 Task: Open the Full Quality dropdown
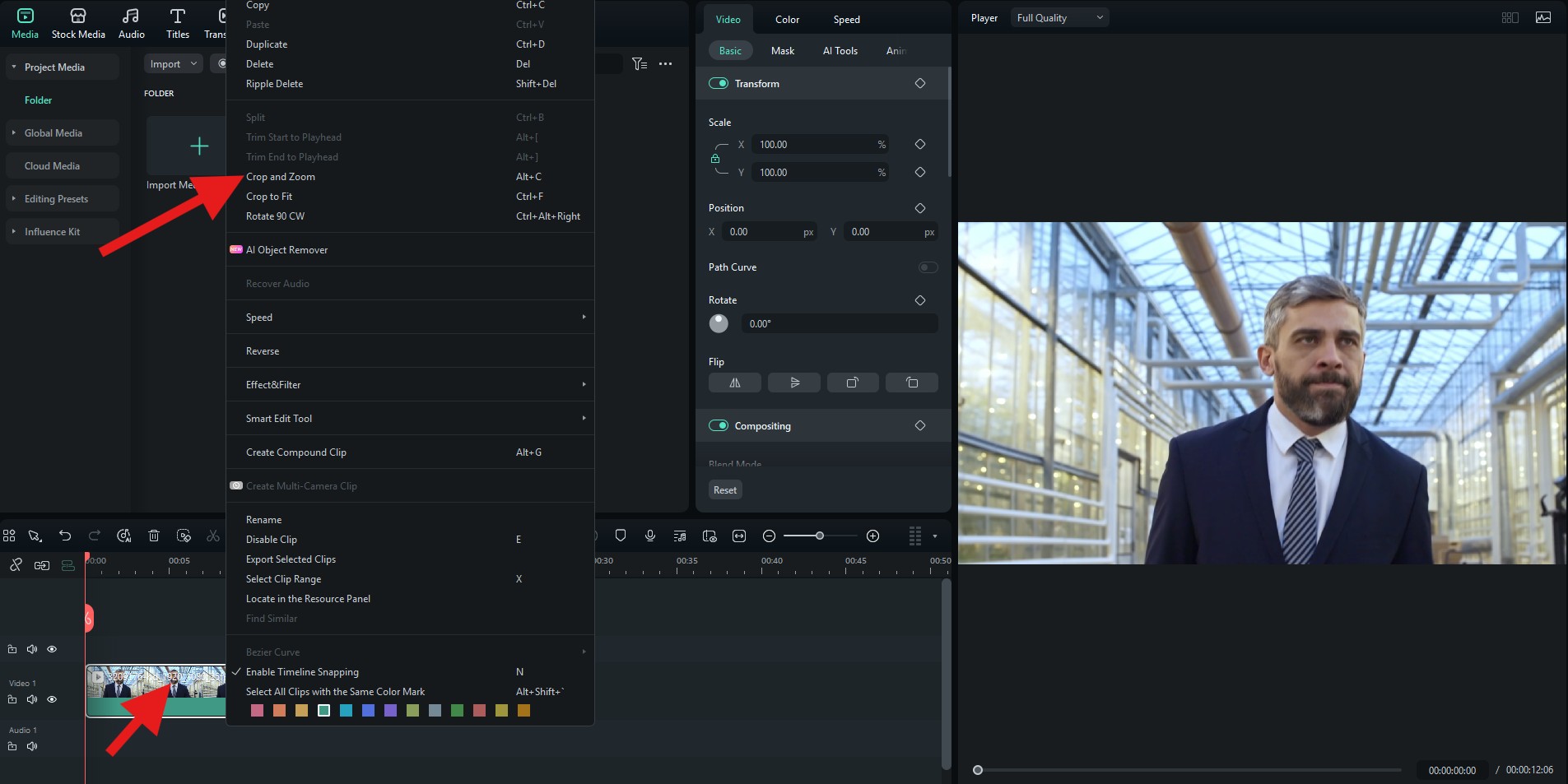[1059, 17]
